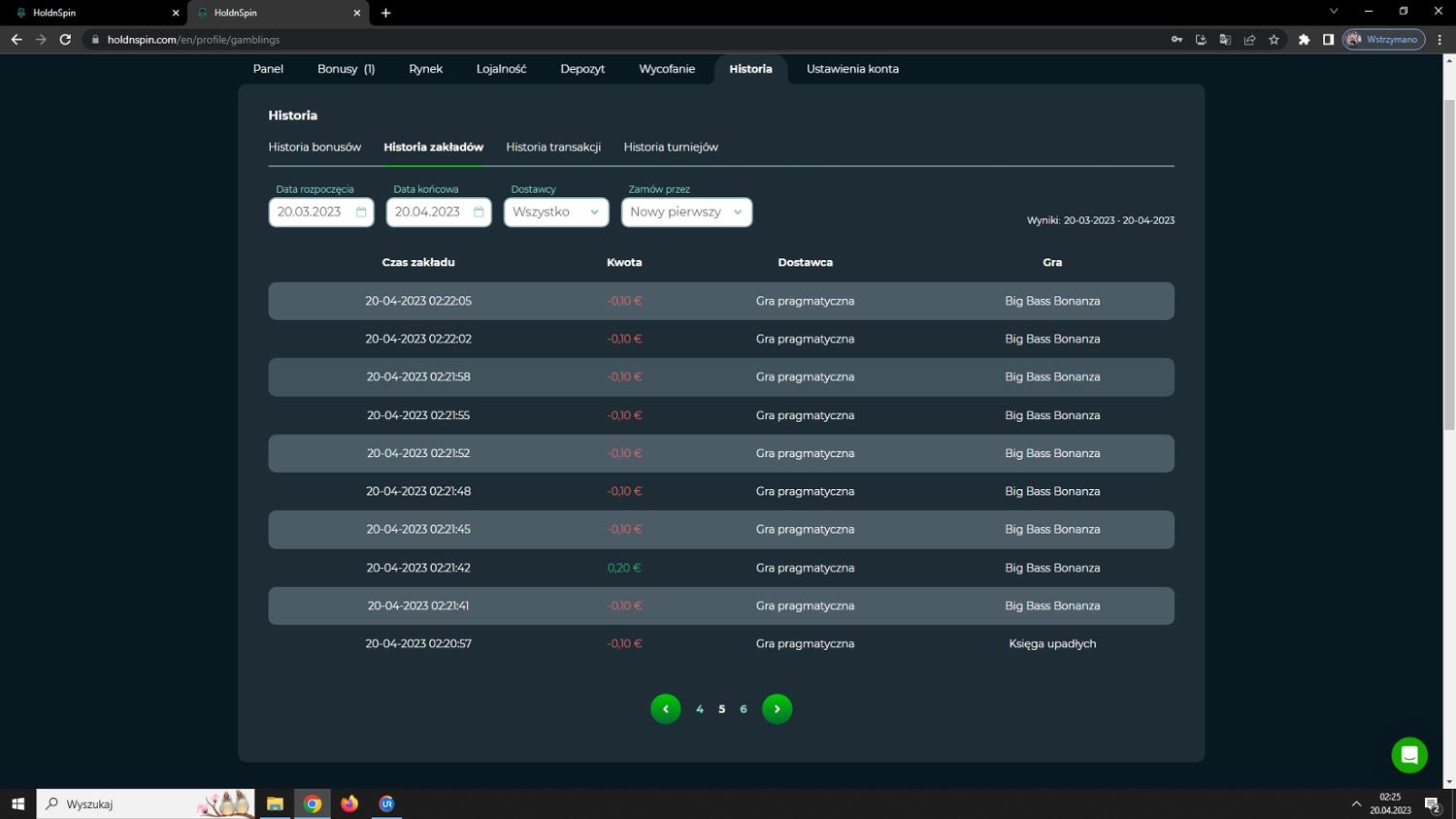
Task: Go to previous page of bet history
Action: (x=665, y=709)
